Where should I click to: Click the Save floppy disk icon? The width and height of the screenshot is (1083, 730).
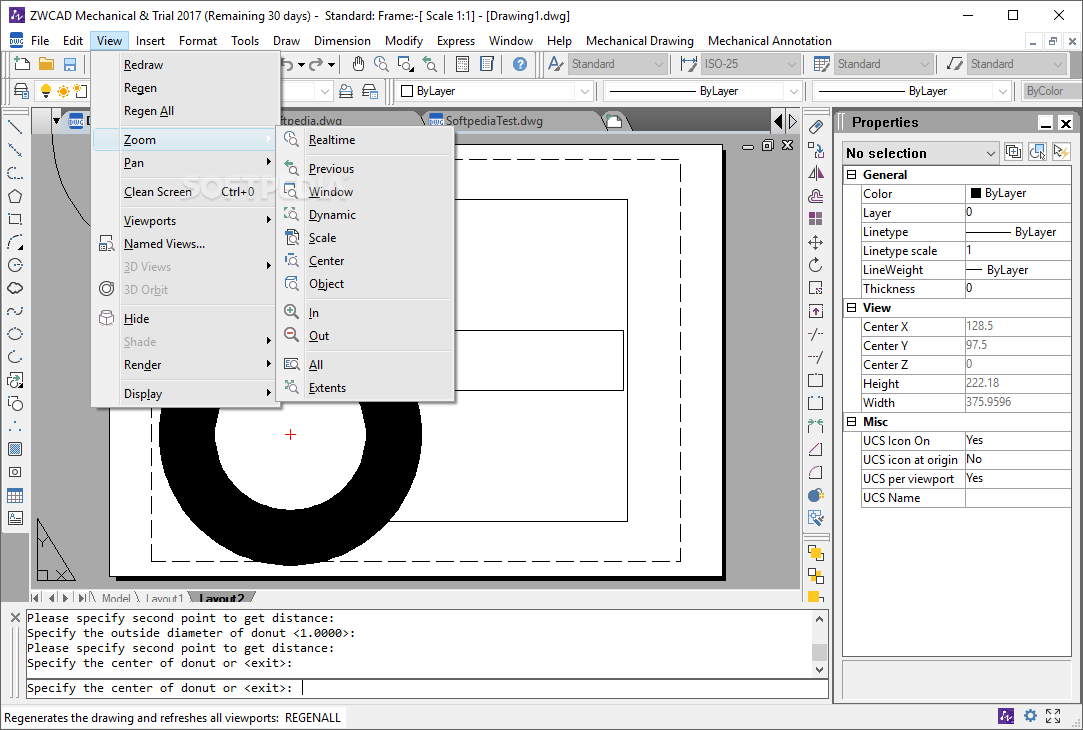pos(70,64)
